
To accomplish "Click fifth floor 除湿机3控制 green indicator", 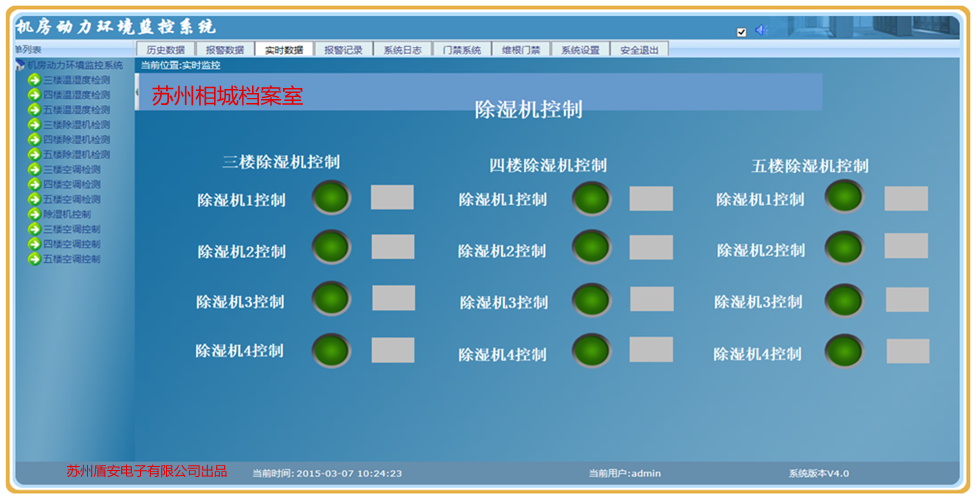I will pyautogui.click(x=845, y=300).
